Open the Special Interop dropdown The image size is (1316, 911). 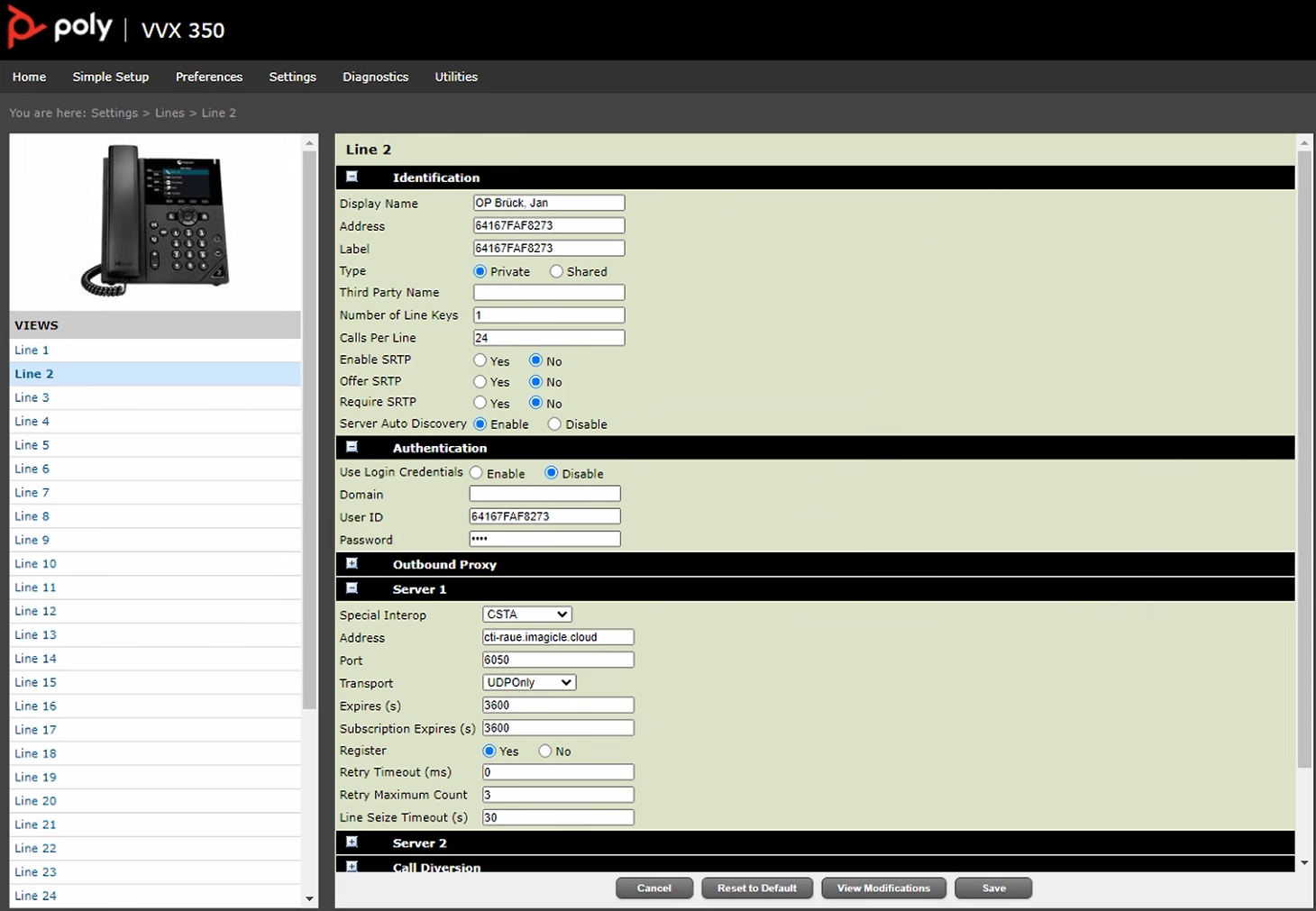pos(527,615)
